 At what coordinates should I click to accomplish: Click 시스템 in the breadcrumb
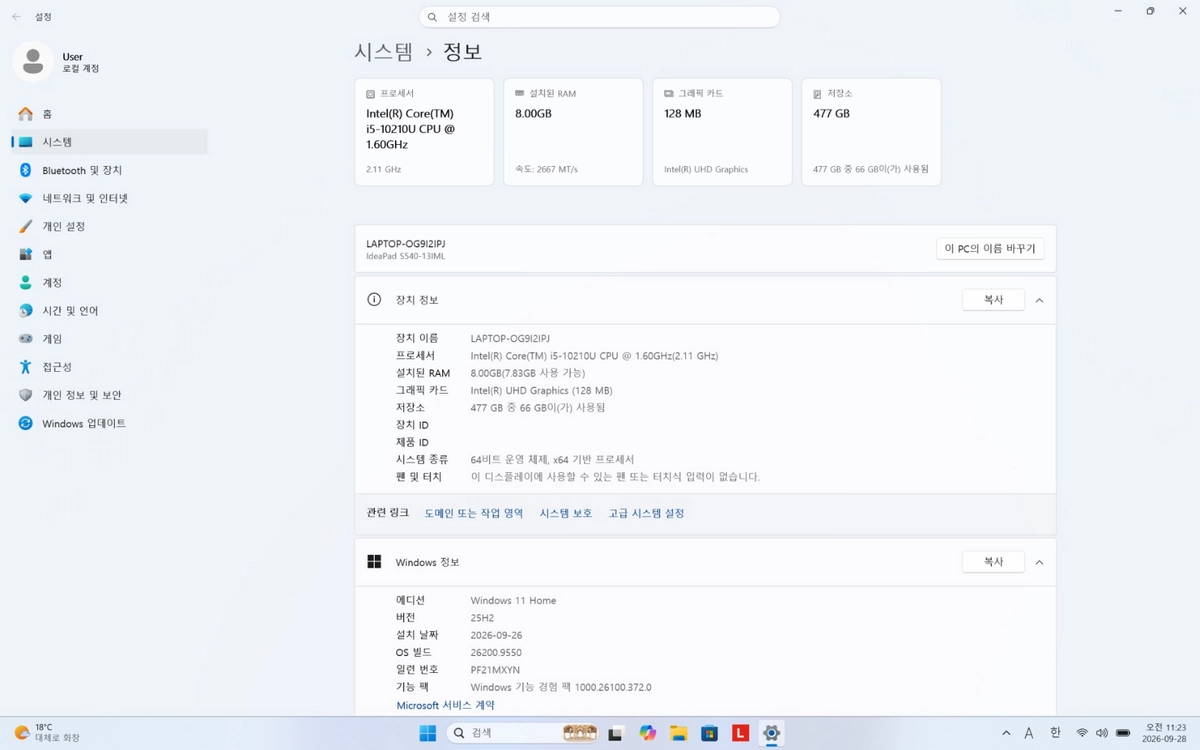click(384, 51)
